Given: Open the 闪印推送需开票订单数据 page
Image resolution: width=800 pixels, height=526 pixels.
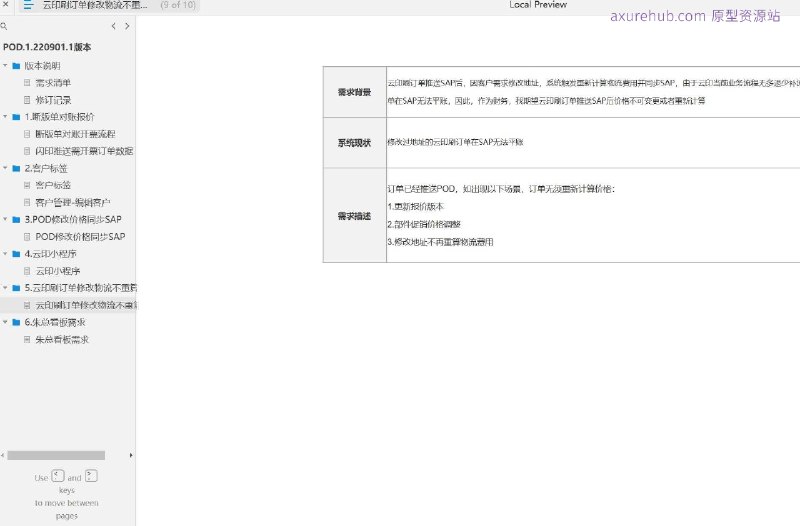Looking at the screenshot, I should point(84,151).
